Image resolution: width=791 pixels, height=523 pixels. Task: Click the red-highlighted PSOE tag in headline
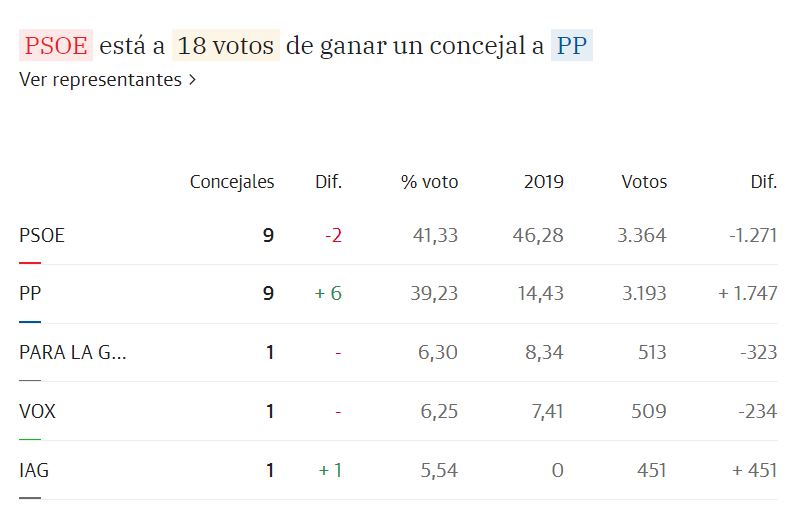pyautogui.click(x=56, y=46)
